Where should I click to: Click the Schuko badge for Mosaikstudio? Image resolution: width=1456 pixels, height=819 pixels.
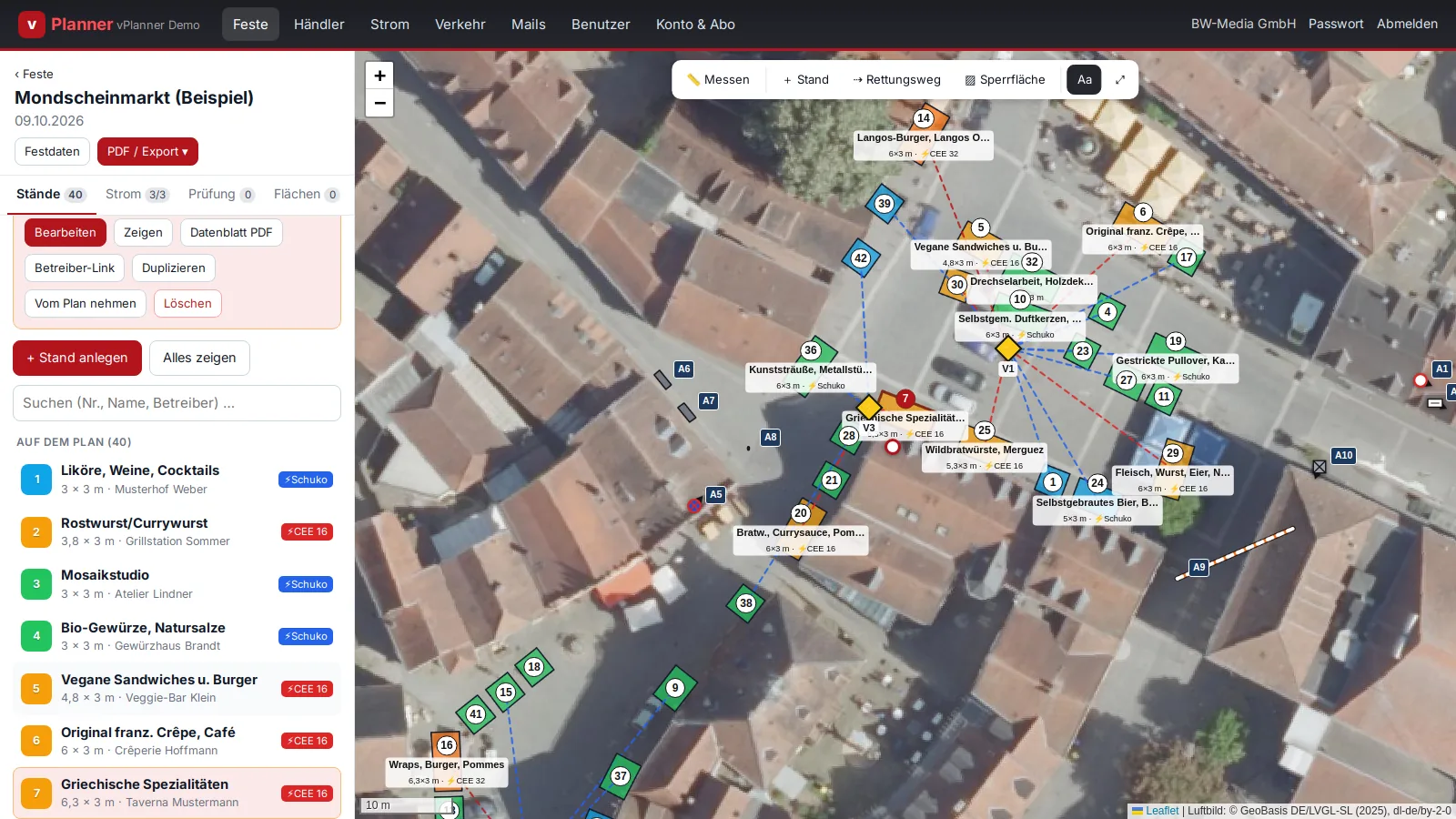pyautogui.click(x=306, y=584)
